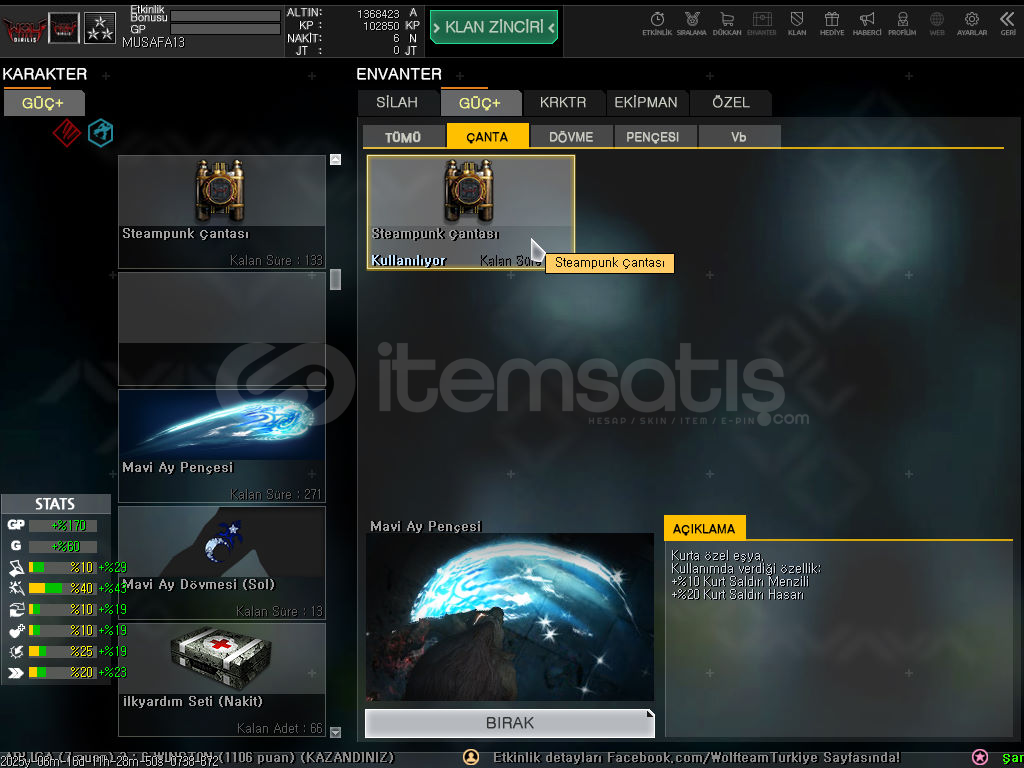Click the BIRAK button
The image size is (1024, 768).
click(509, 723)
